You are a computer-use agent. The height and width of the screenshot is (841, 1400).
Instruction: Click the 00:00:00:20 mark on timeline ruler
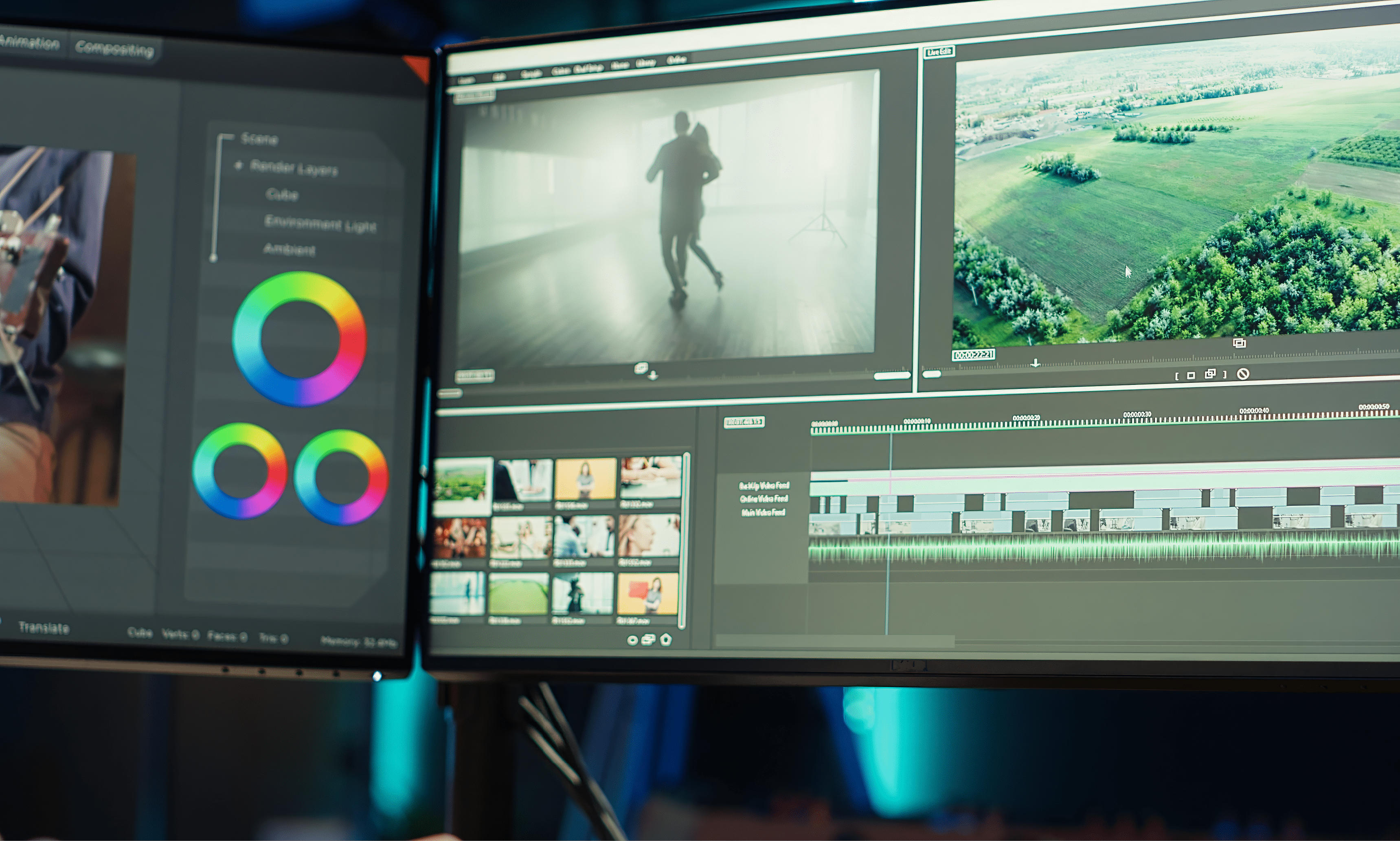[x=1026, y=418]
